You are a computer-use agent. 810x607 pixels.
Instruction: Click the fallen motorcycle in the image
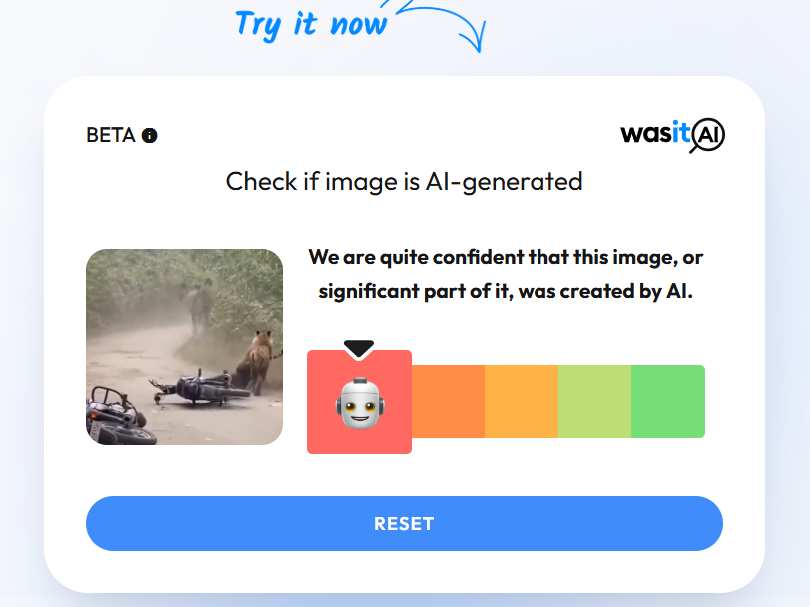point(201,389)
